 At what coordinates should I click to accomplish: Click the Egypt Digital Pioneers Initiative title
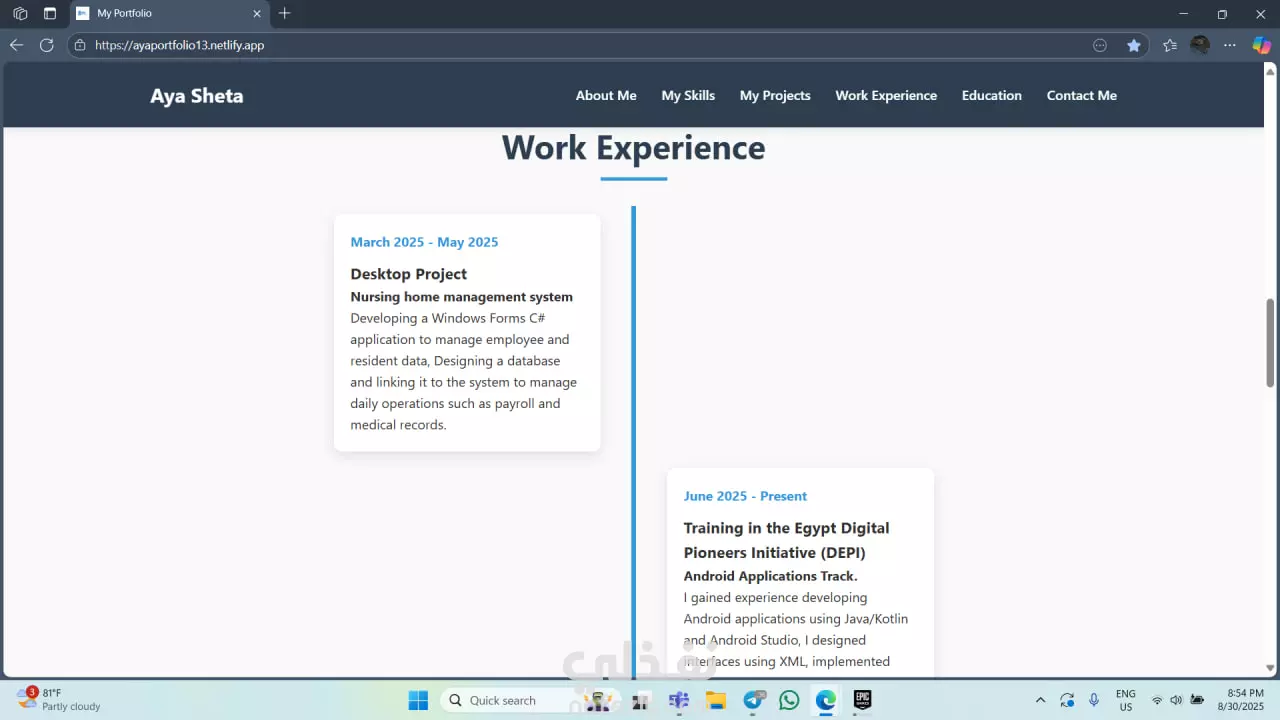coord(786,540)
